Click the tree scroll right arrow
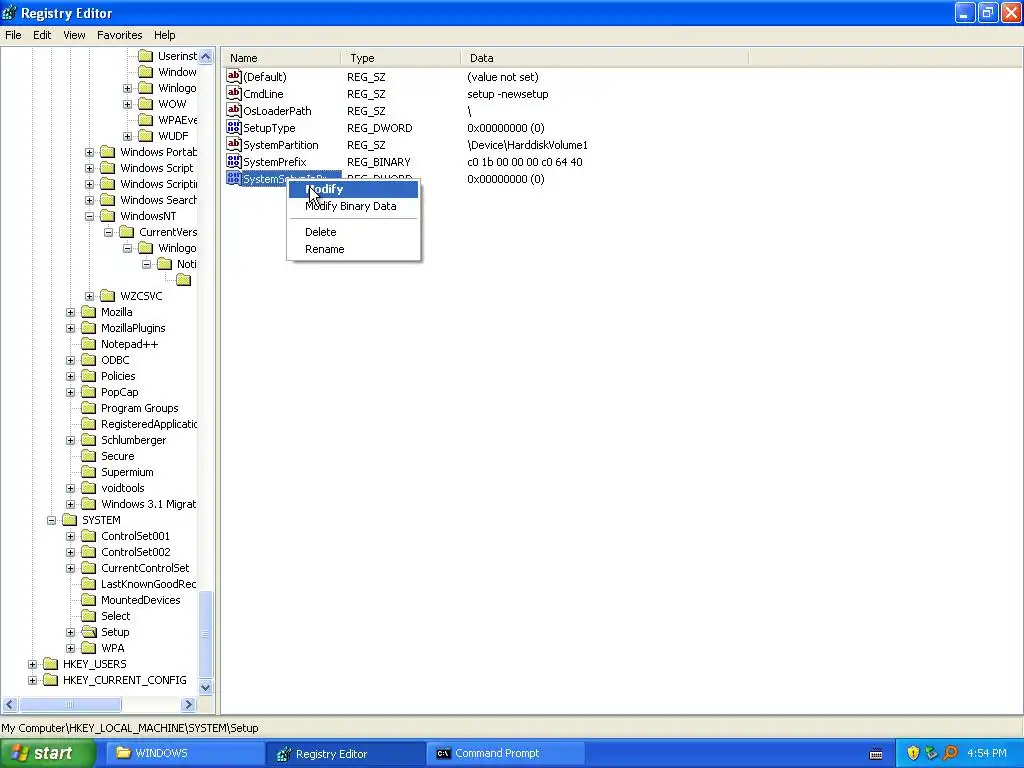This screenshot has width=1024, height=768. pos(188,705)
